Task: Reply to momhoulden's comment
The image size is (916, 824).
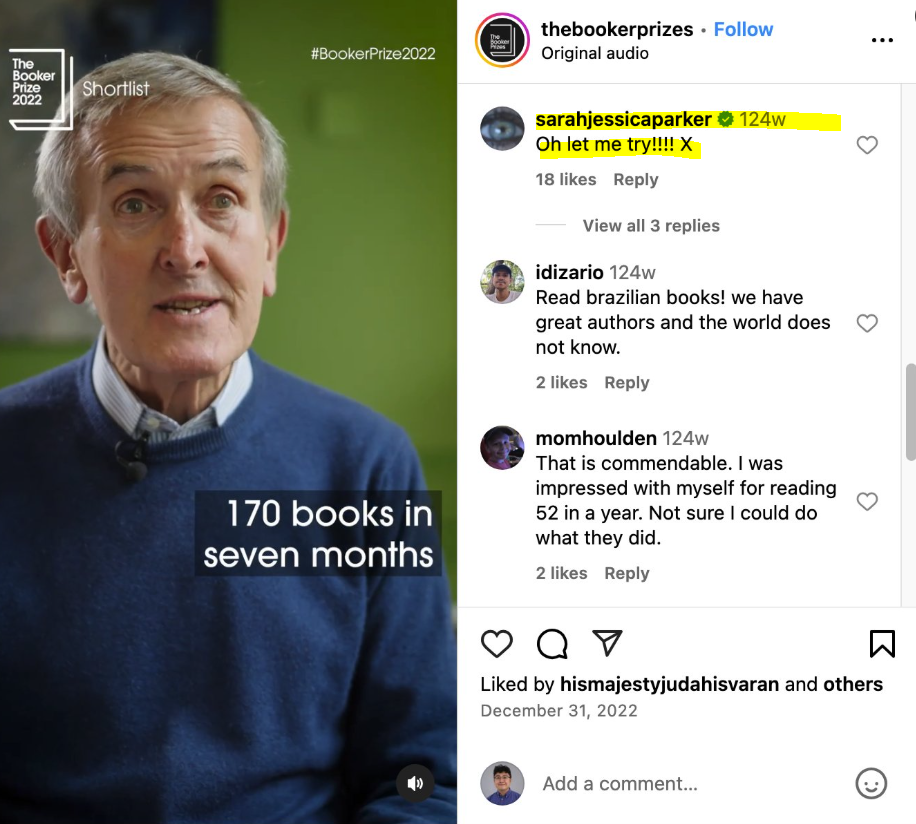Action: 627,573
